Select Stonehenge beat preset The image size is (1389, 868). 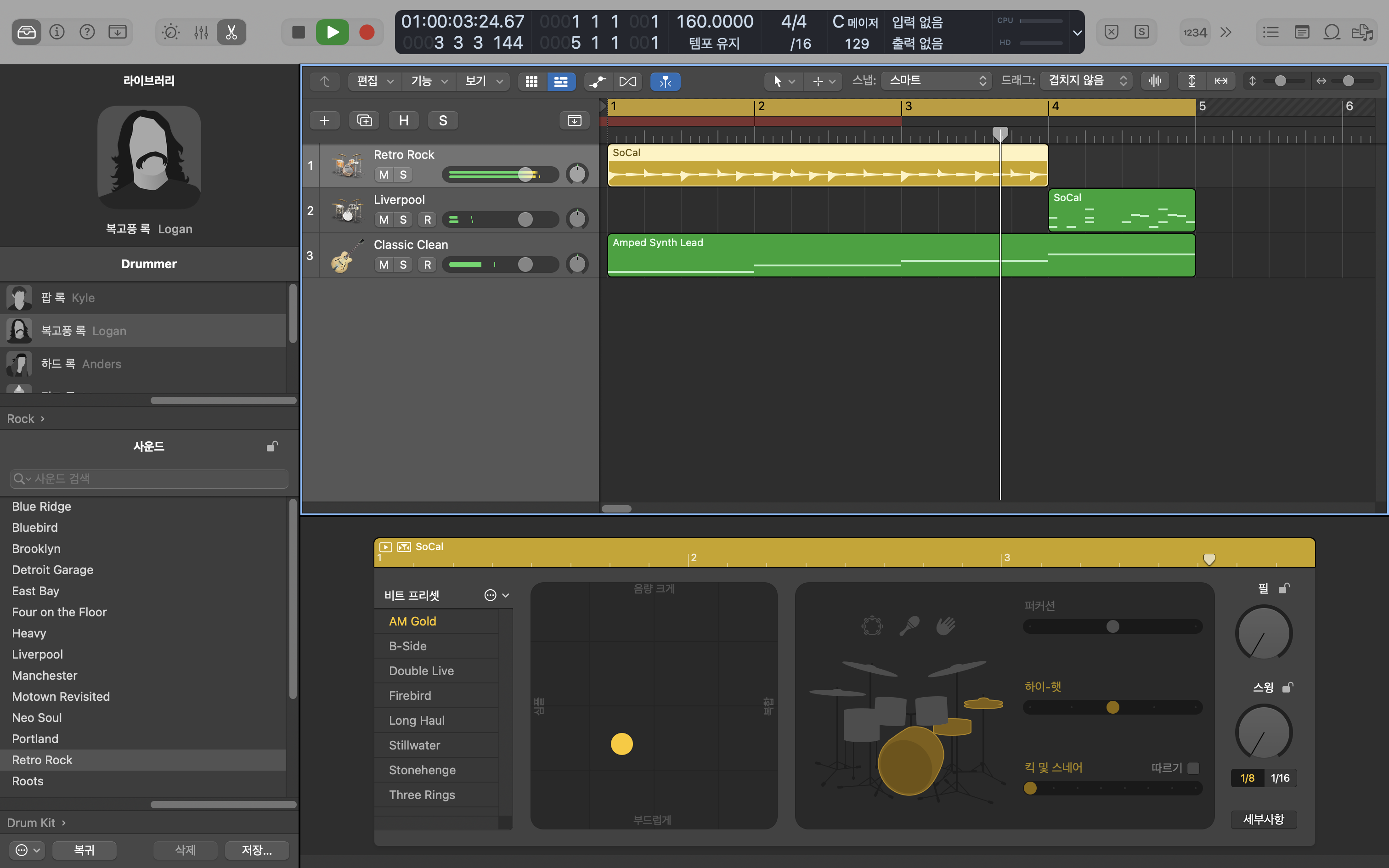pos(422,770)
